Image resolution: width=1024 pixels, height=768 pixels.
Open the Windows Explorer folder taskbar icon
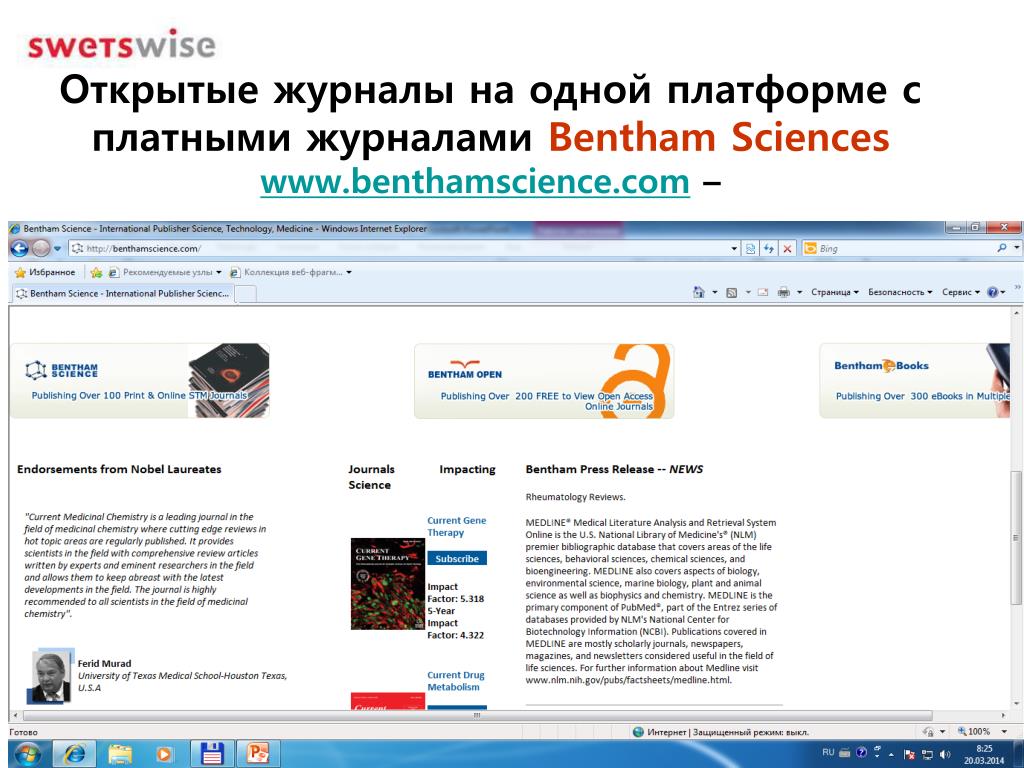[x=120, y=754]
